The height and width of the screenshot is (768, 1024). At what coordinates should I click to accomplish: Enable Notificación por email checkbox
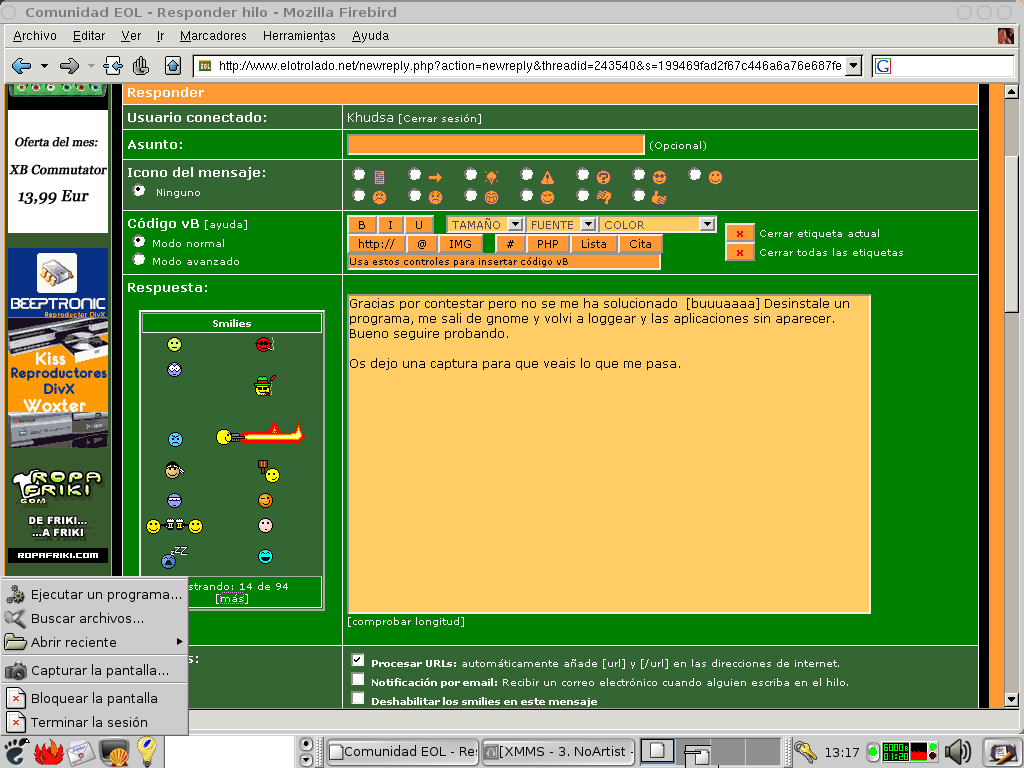click(x=358, y=679)
